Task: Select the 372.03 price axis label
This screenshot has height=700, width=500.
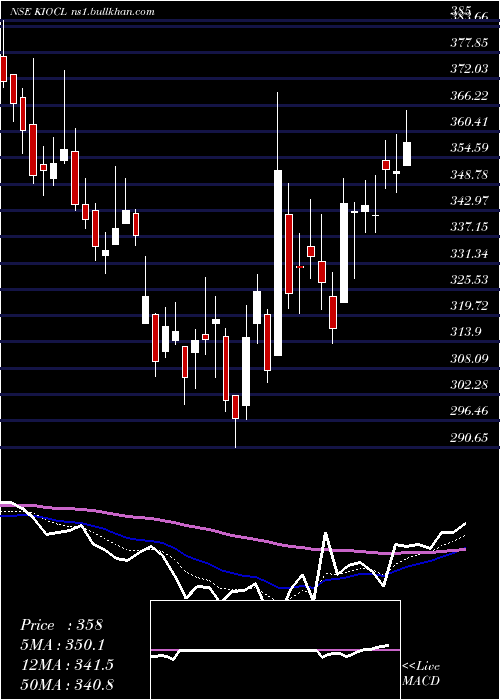Action: (x=469, y=69)
